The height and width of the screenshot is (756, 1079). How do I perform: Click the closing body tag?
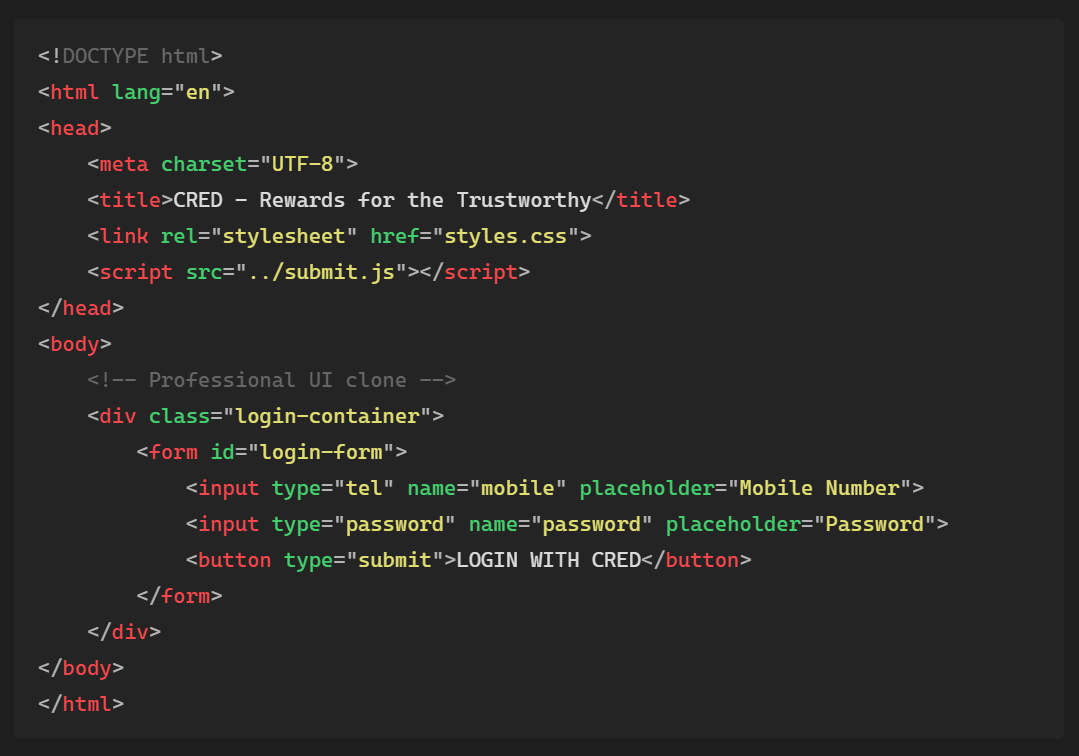(80, 667)
